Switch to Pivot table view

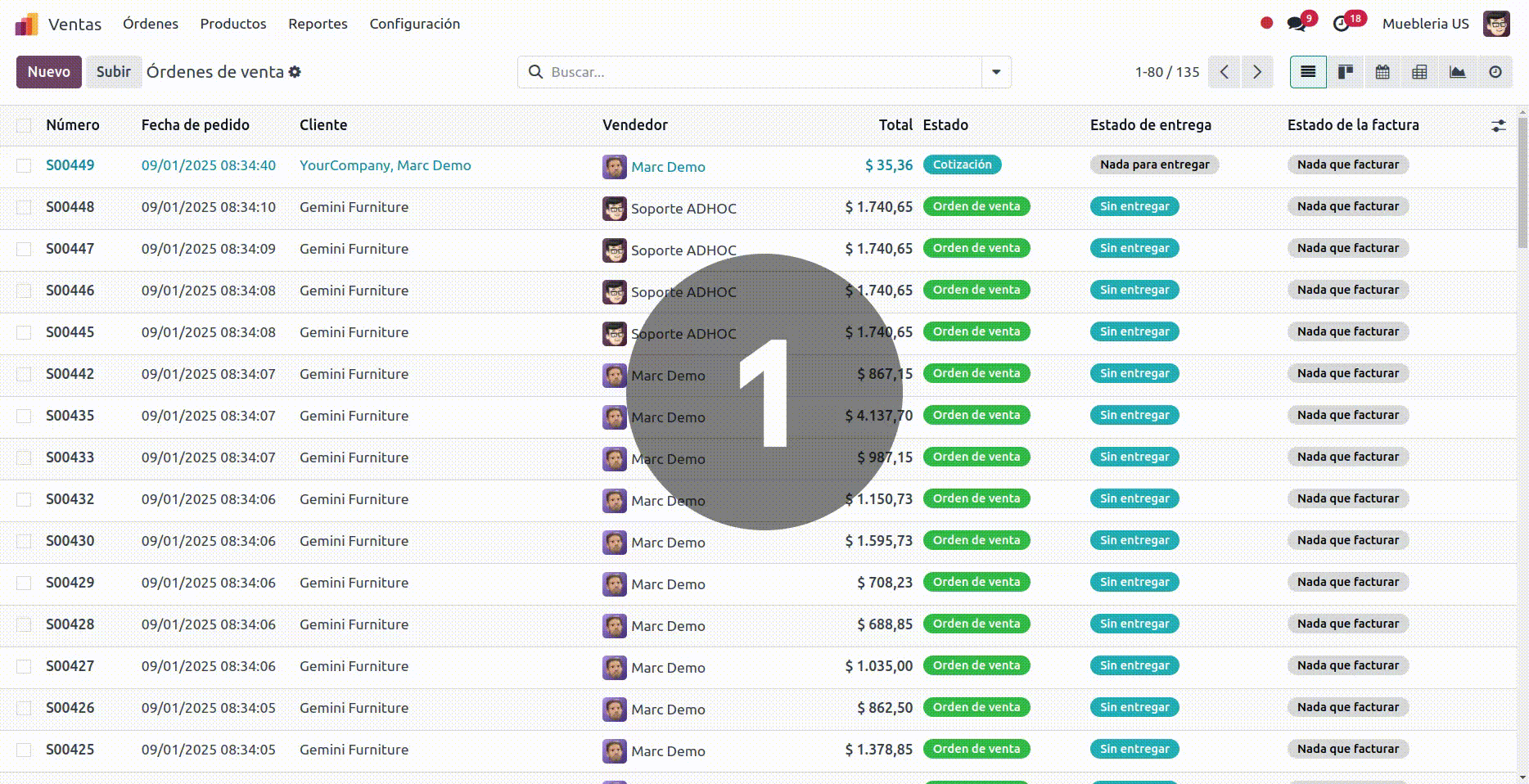[x=1419, y=72]
